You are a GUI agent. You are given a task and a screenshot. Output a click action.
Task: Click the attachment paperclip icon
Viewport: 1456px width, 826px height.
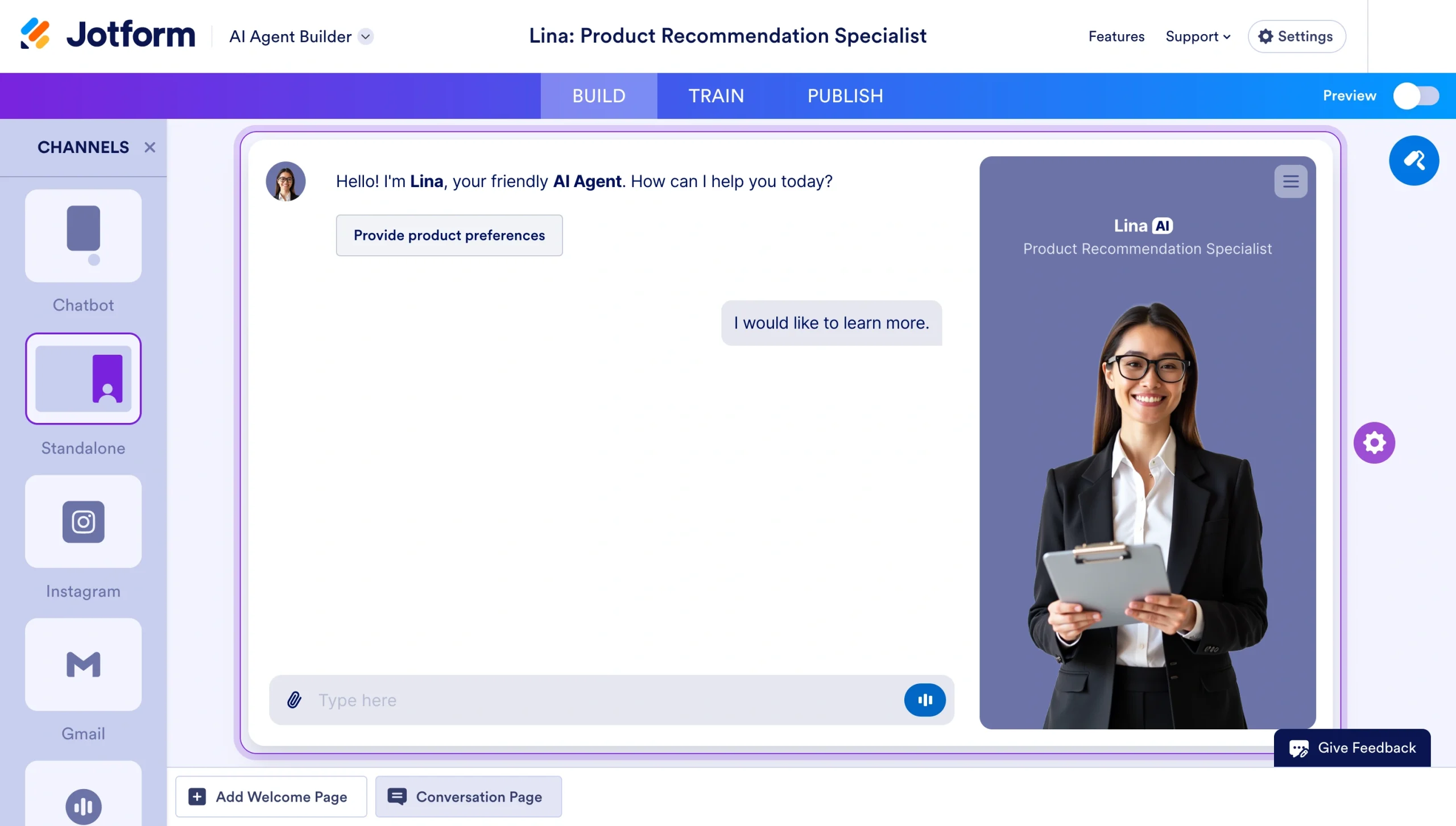294,700
